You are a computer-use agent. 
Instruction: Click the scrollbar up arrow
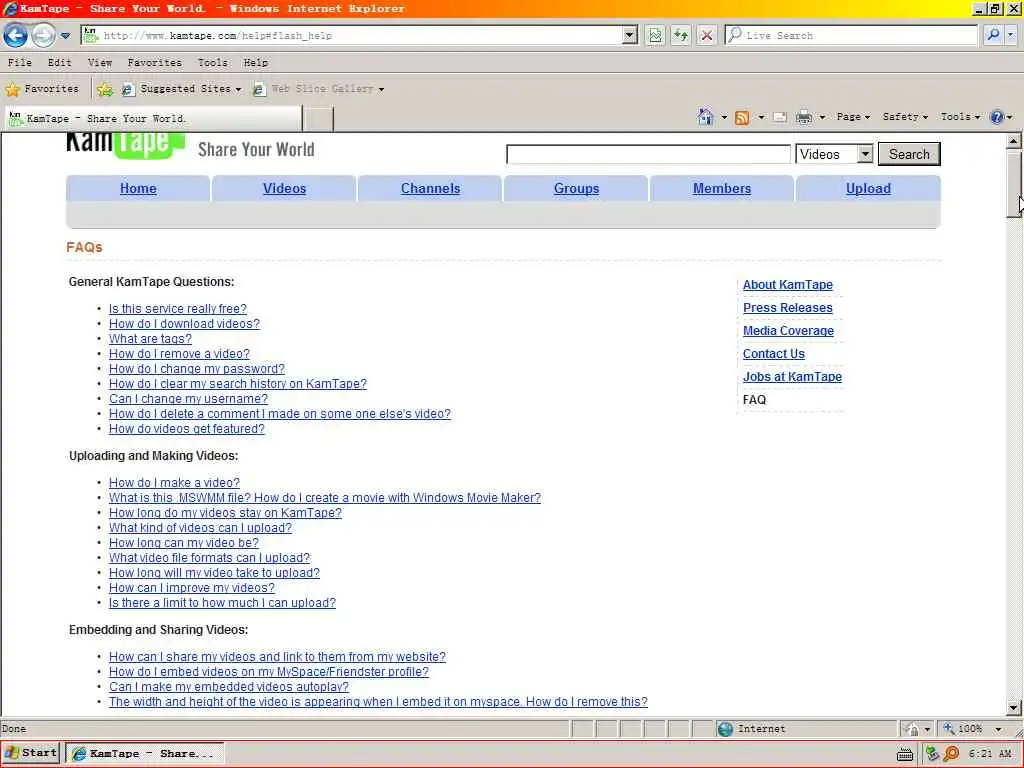(1014, 140)
